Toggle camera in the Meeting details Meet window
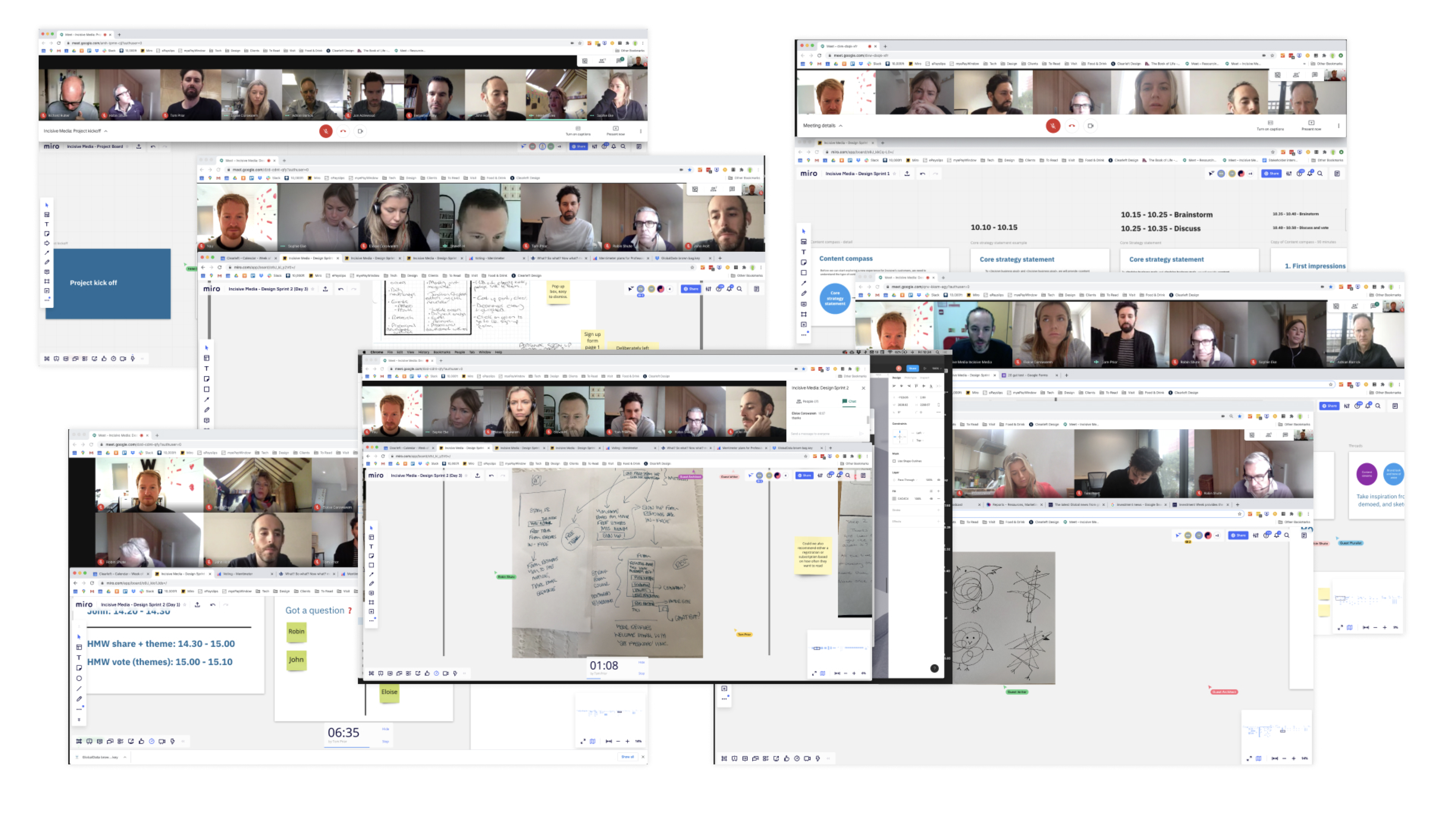The image size is (1456, 819). point(1090,126)
